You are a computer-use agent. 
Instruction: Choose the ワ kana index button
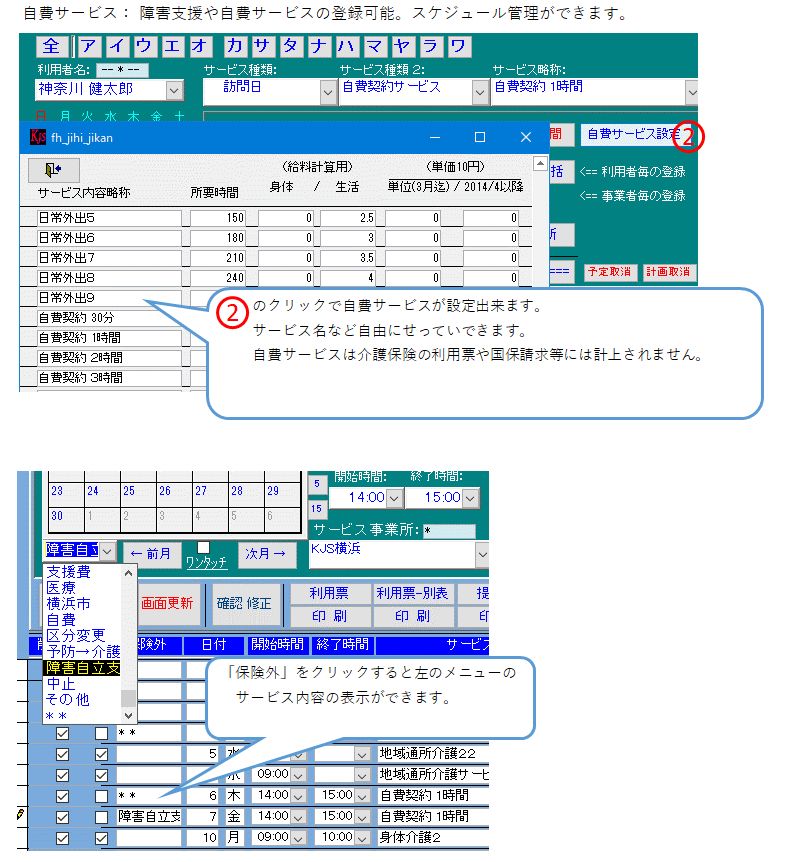[458, 47]
